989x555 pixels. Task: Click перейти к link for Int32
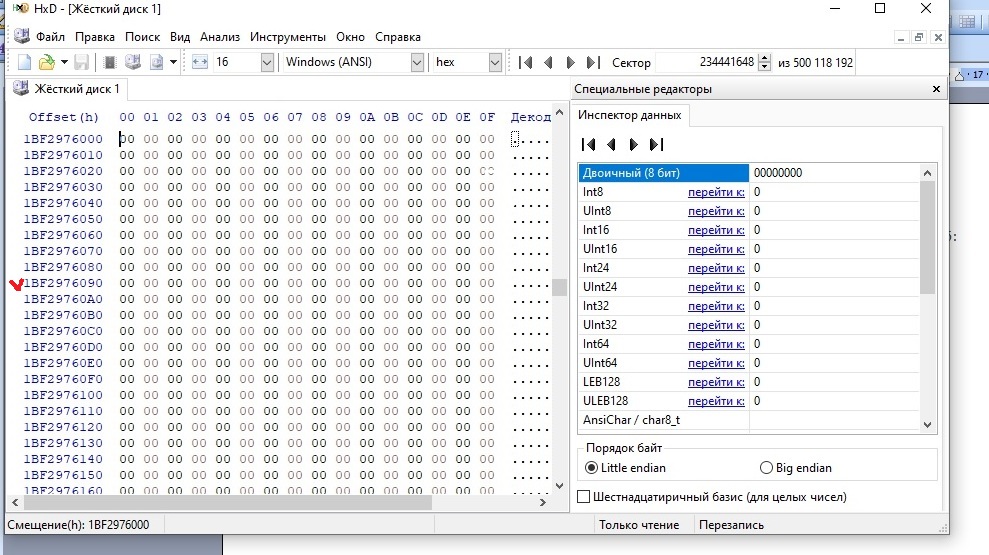click(x=716, y=306)
